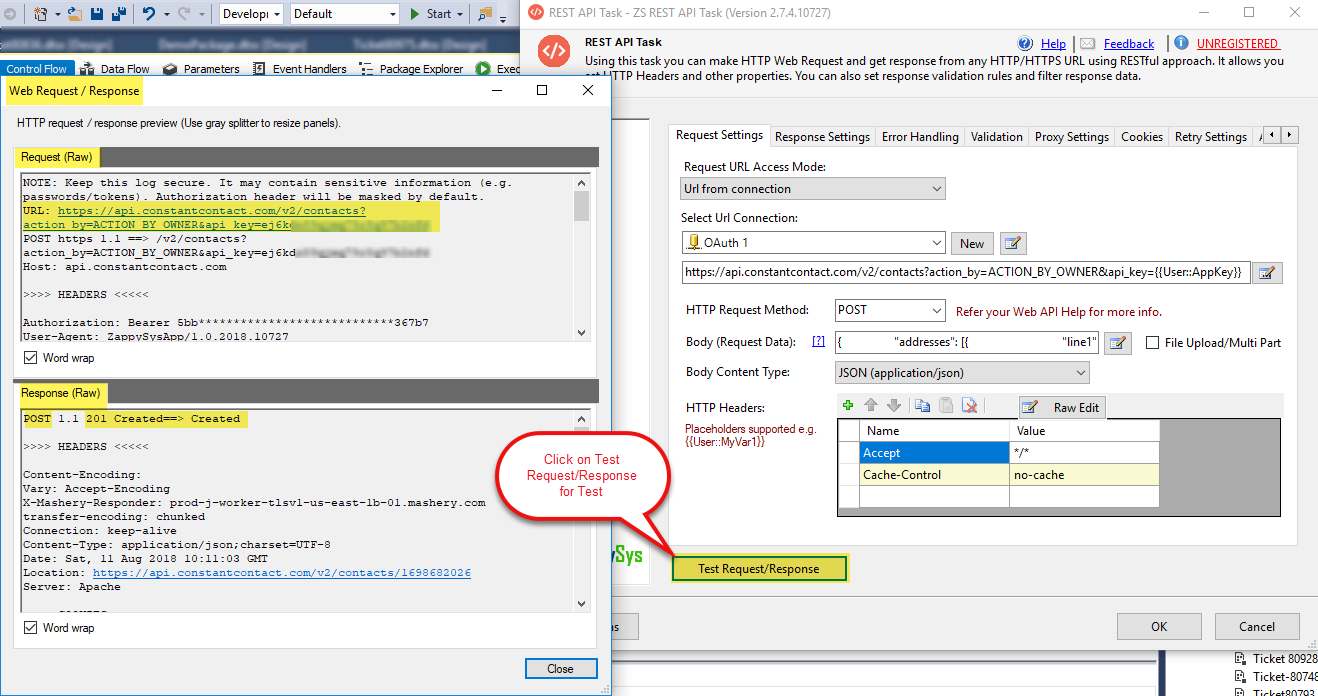Click the [?] body help link
1318x696 pixels.
pos(818,342)
